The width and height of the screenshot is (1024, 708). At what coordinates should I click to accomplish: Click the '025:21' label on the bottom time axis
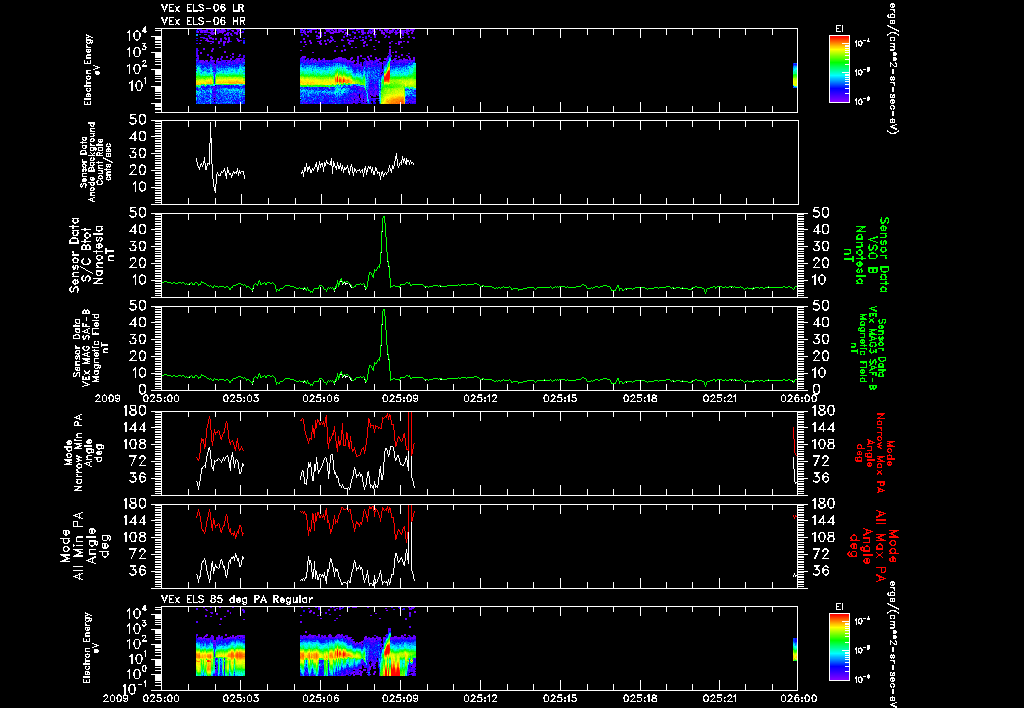[x=719, y=698]
